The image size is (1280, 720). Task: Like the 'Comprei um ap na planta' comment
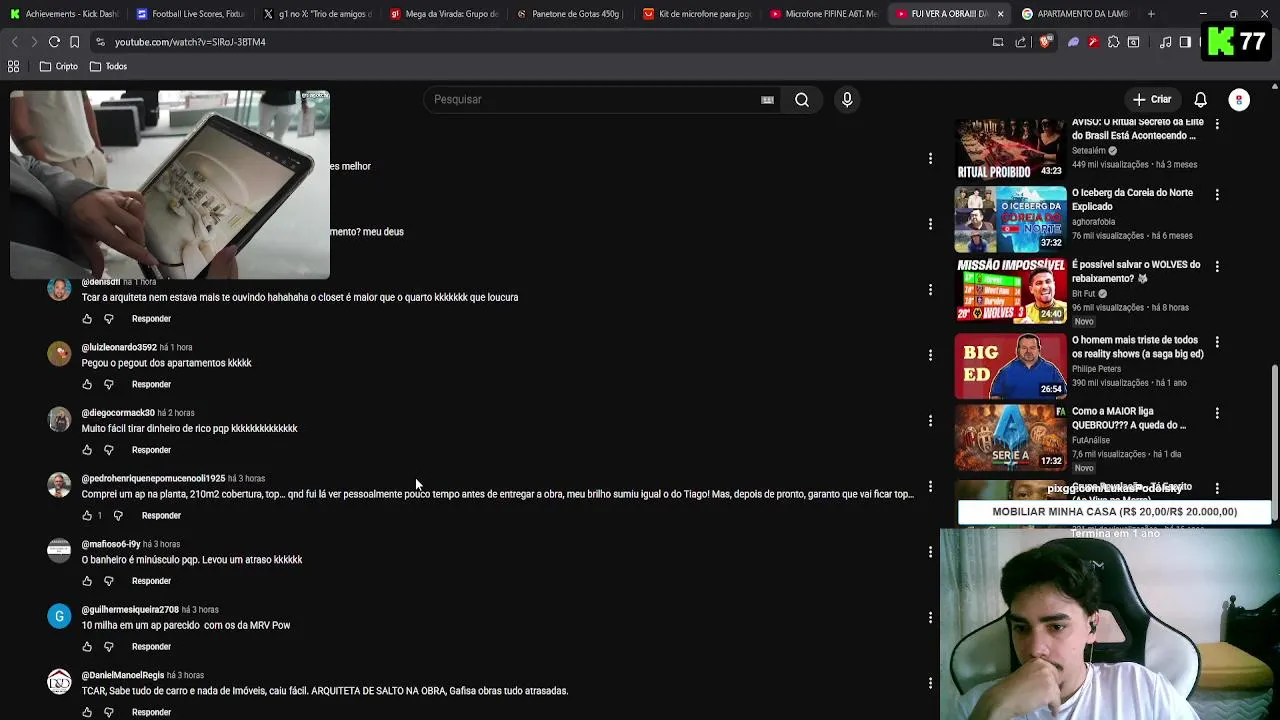click(x=87, y=516)
